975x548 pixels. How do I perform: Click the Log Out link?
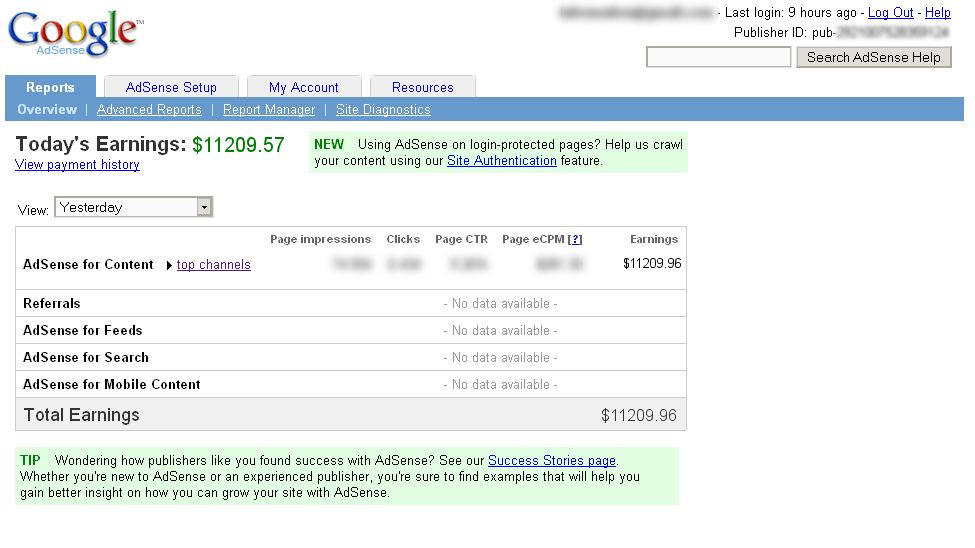coord(890,12)
